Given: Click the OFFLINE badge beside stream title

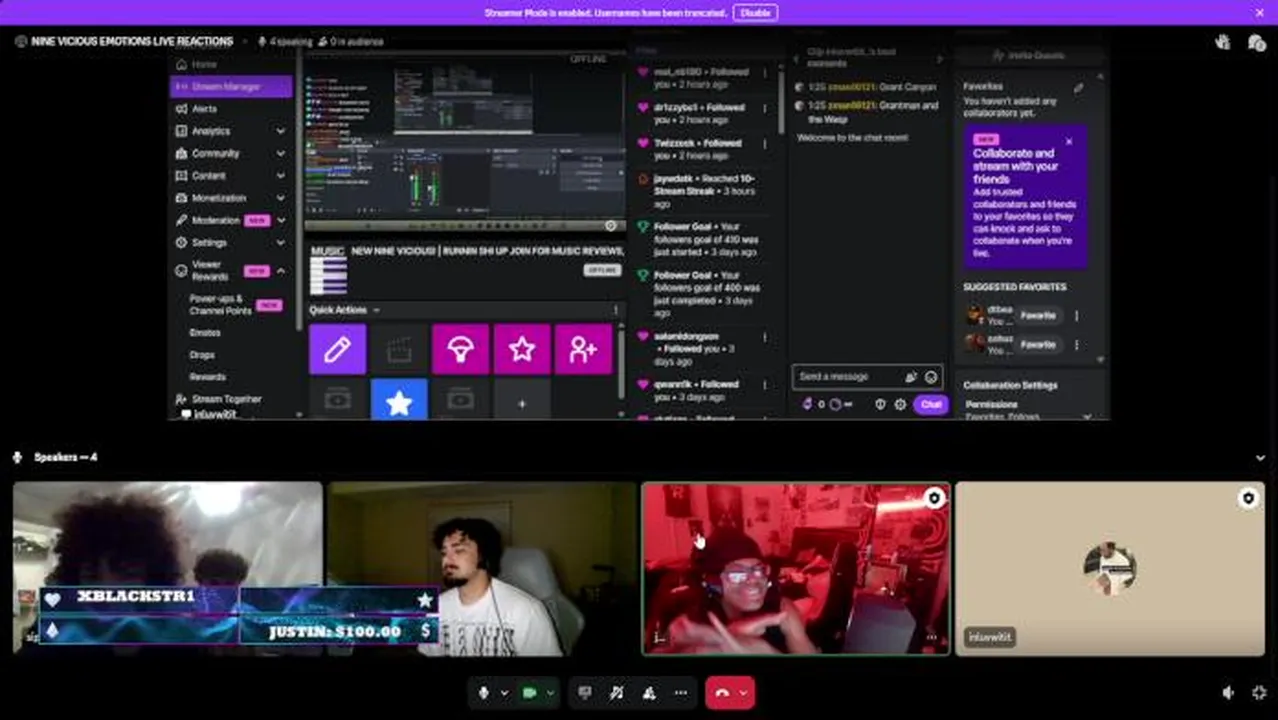Looking at the screenshot, I should [603, 271].
